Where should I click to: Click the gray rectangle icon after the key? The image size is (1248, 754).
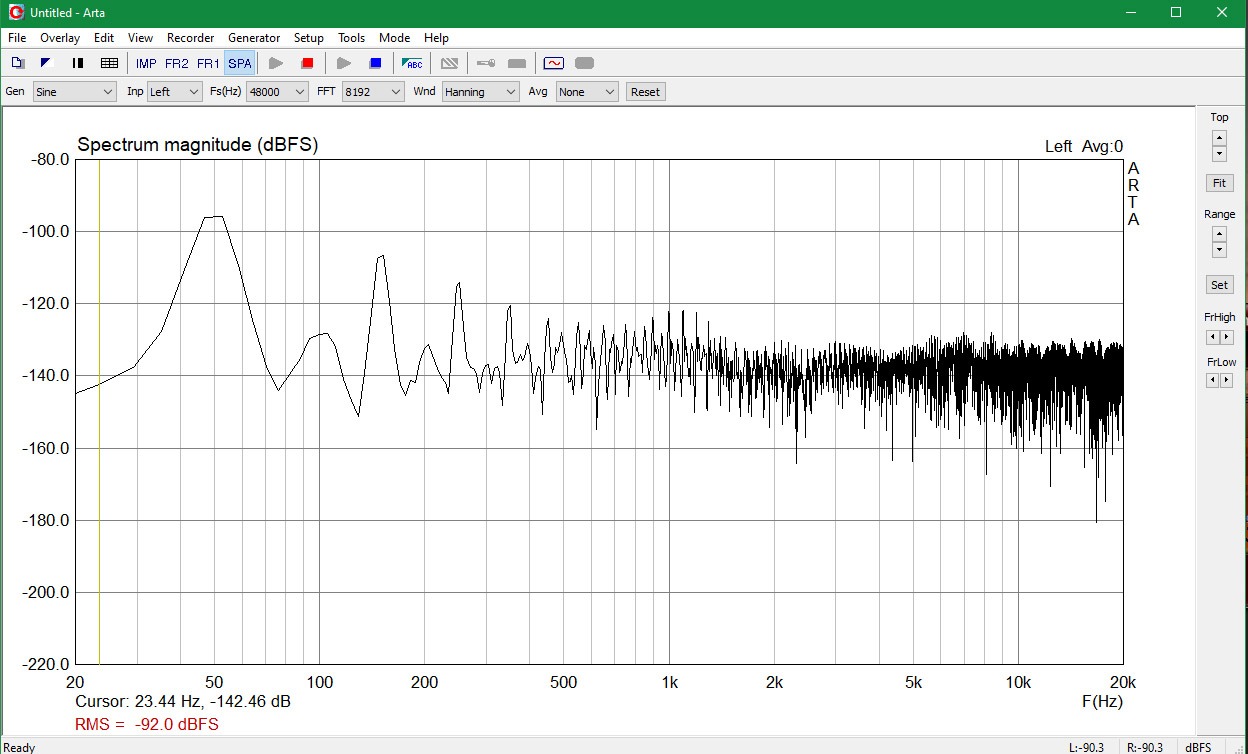pos(517,63)
